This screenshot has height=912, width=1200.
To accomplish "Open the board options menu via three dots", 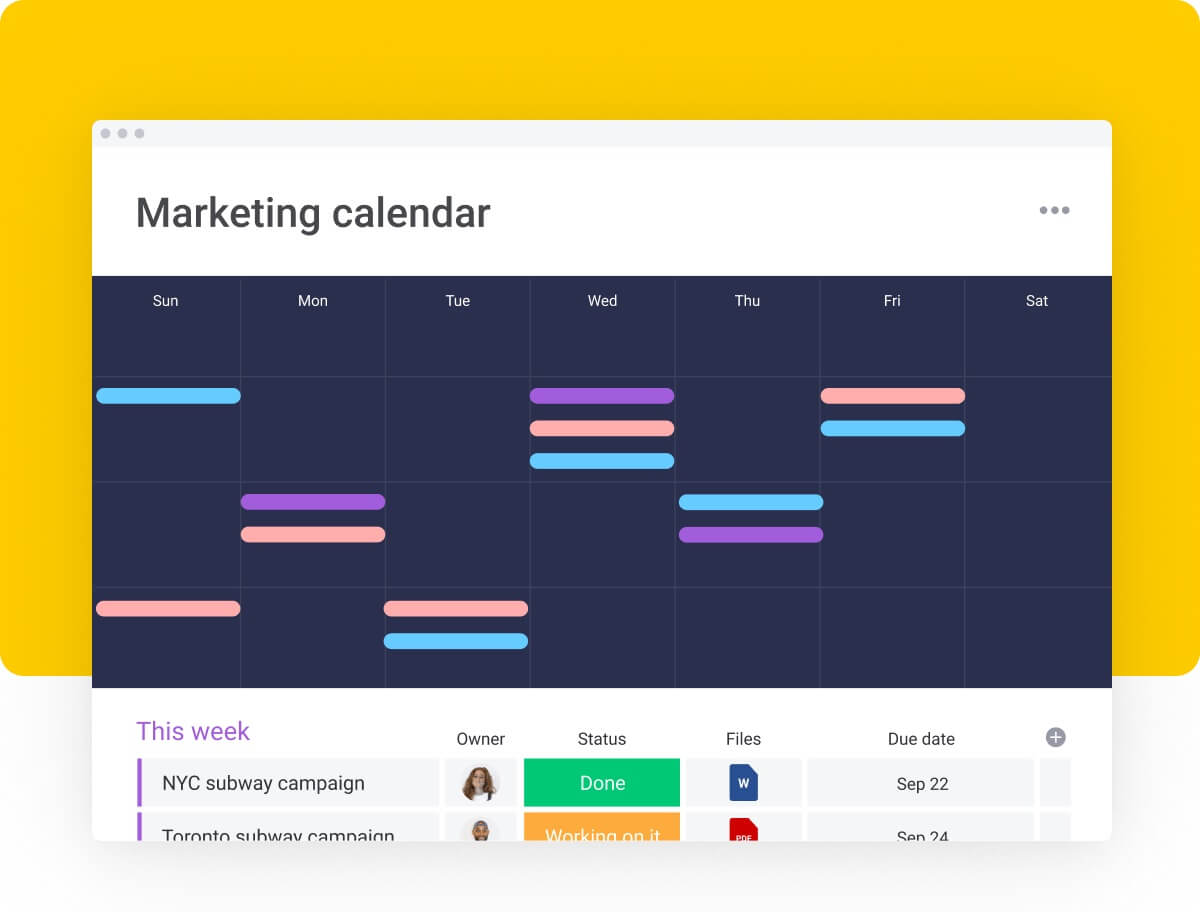I will (x=1054, y=210).
